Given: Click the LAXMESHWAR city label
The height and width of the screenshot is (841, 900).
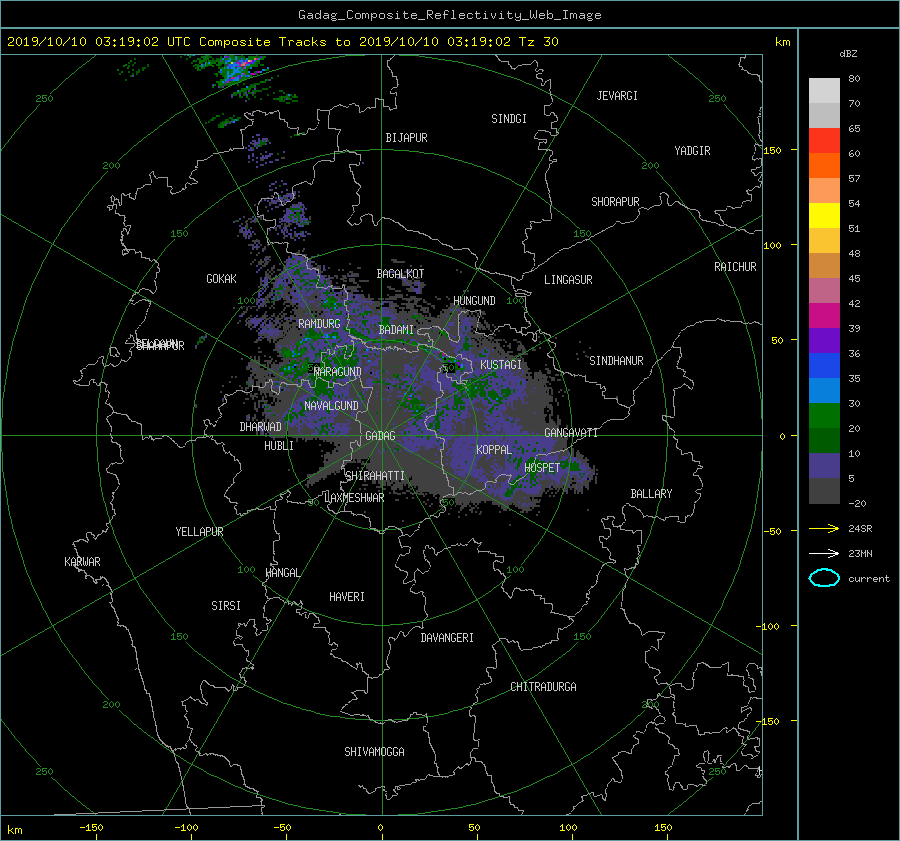Looking at the screenshot, I should pyautogui.click(x=354, y=498).
